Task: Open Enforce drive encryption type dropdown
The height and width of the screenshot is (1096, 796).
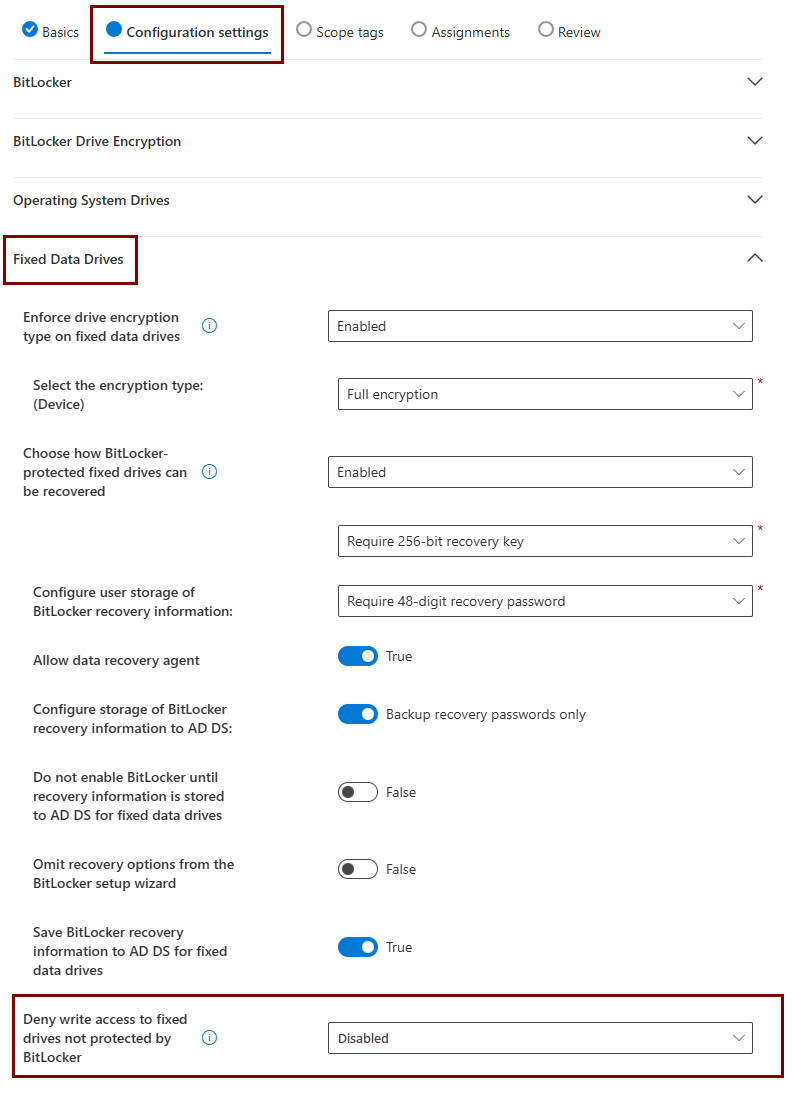Action: (x=540, y=326)
